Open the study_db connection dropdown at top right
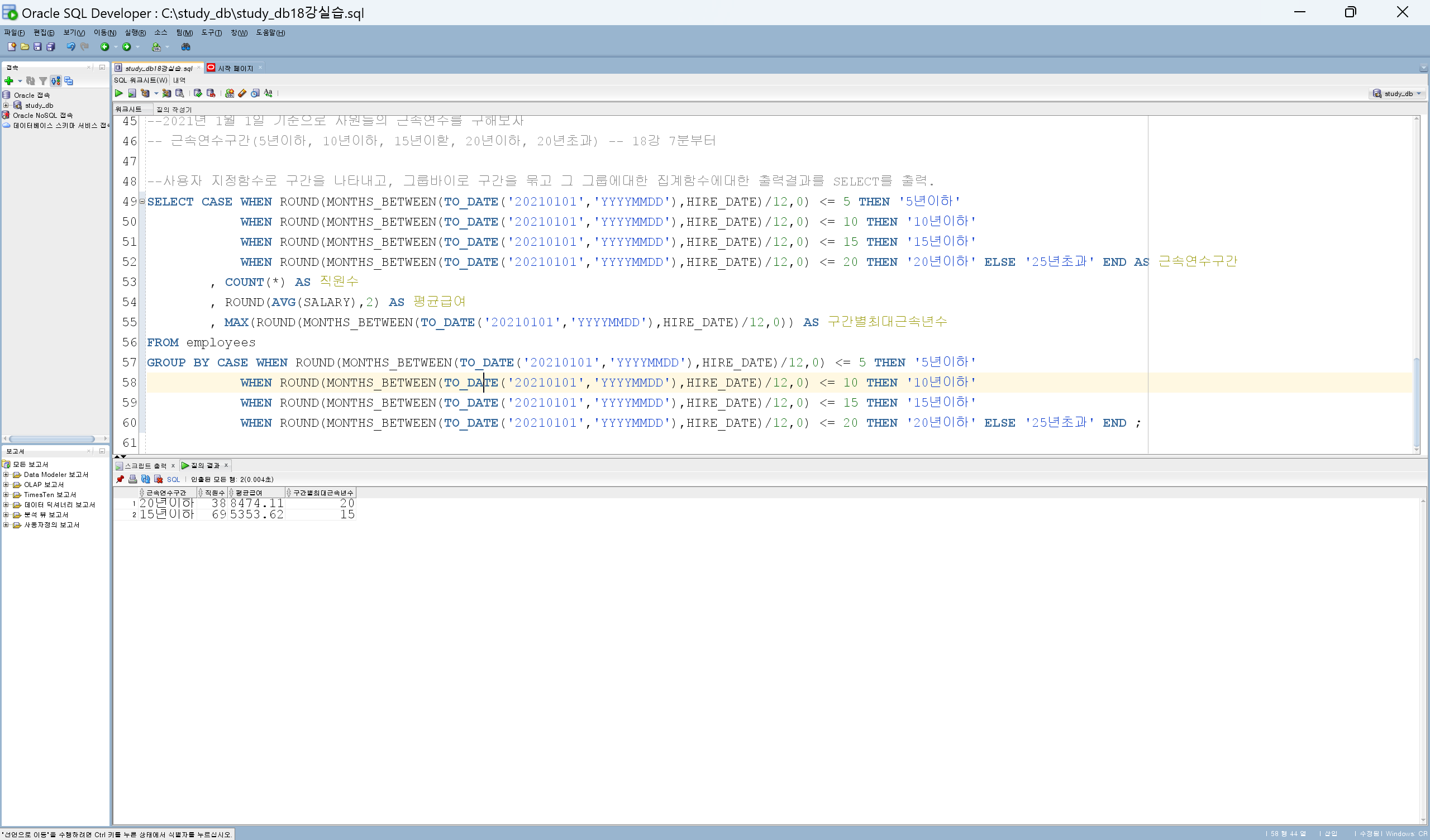The height and width of the screenshot is (840, 1430). tap(1419, 94)
